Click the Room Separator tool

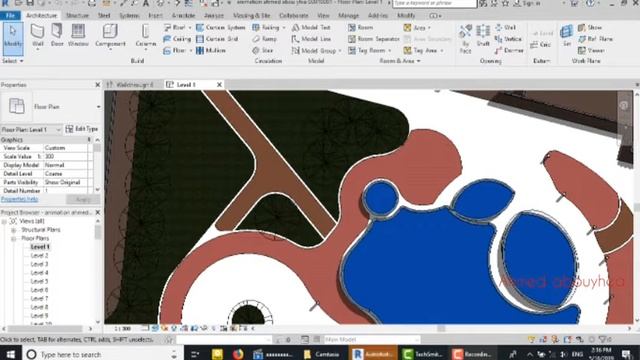pyautogui.click(x=374, y=39)
